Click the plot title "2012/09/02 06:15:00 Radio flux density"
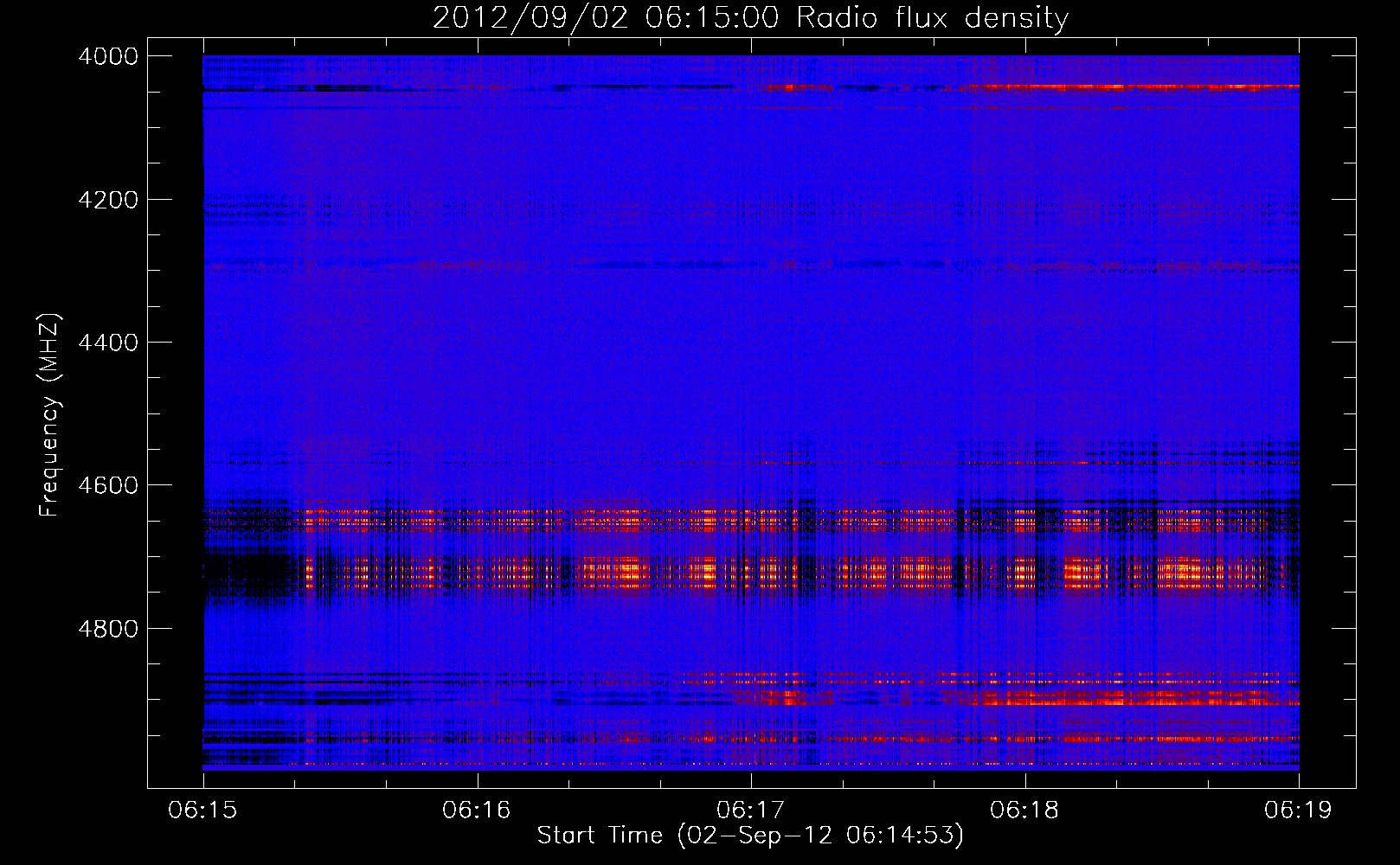1400x865 pixels. (x=750, y=18)
